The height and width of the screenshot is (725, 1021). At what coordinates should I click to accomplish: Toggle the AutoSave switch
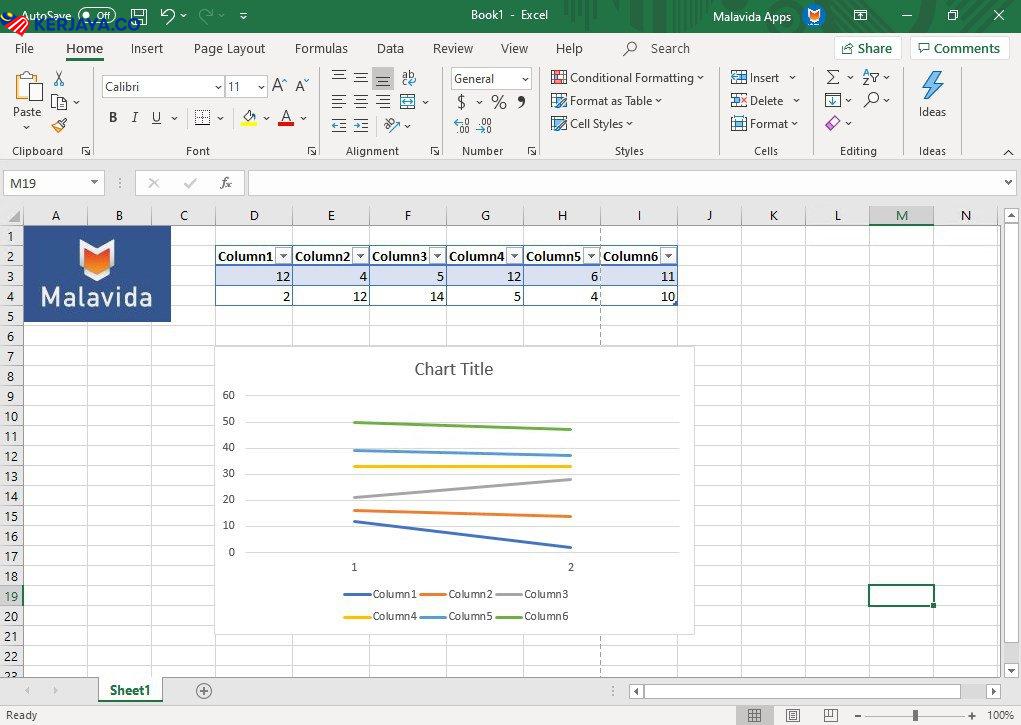point(96,16)
